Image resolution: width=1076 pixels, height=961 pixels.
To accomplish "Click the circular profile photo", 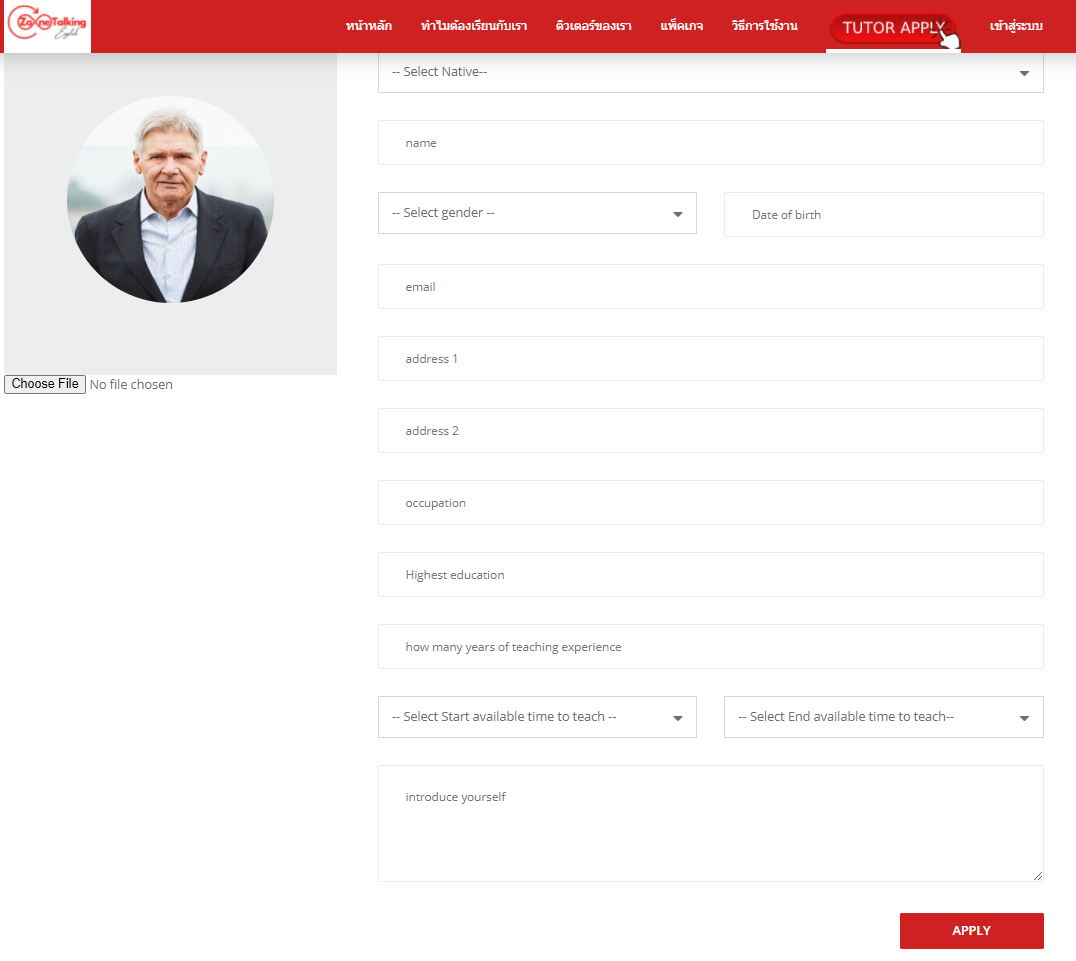I will pos(170,200).
